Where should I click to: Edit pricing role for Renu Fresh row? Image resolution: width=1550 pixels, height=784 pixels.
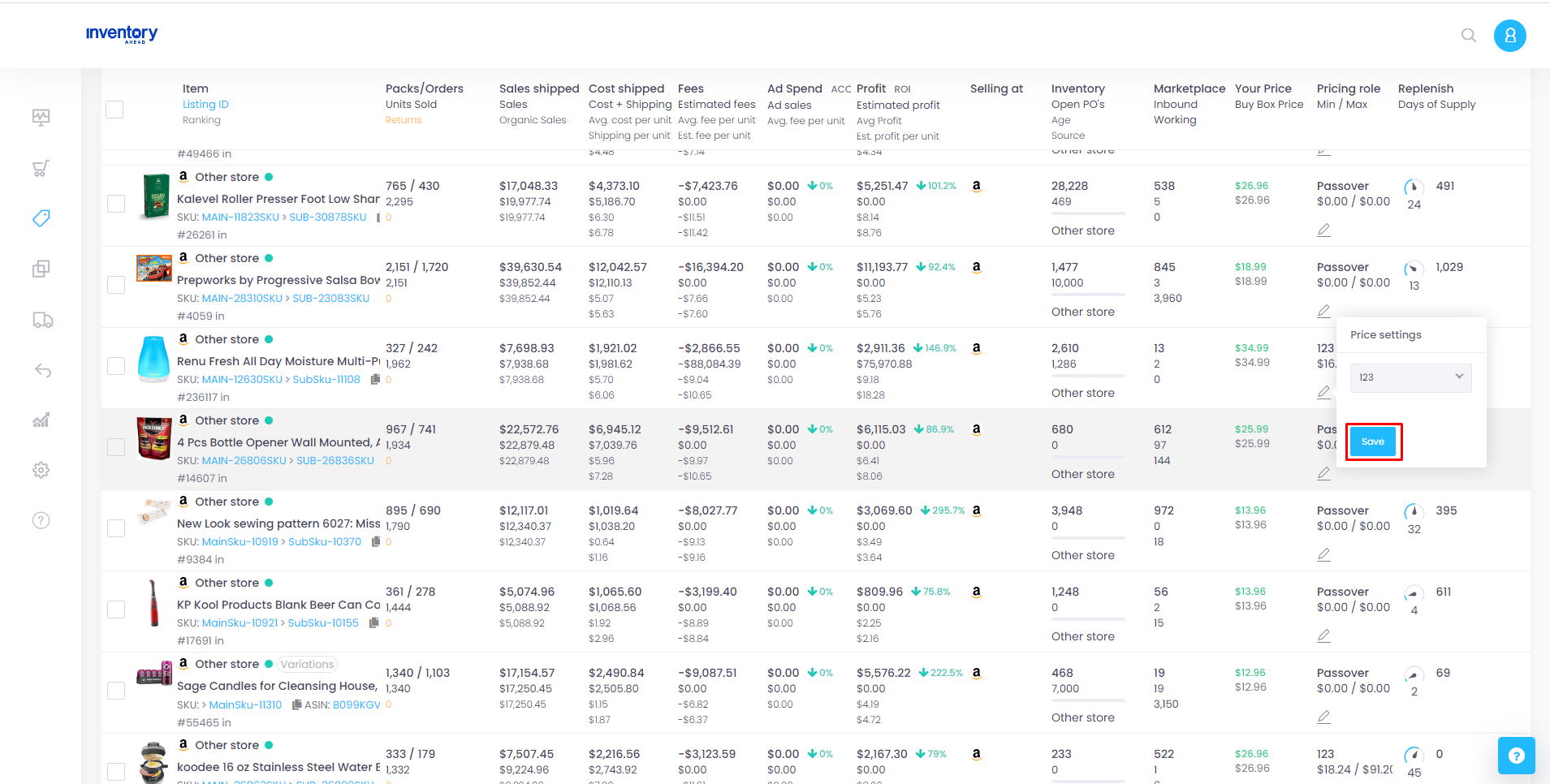click(x=1323, y=392)
